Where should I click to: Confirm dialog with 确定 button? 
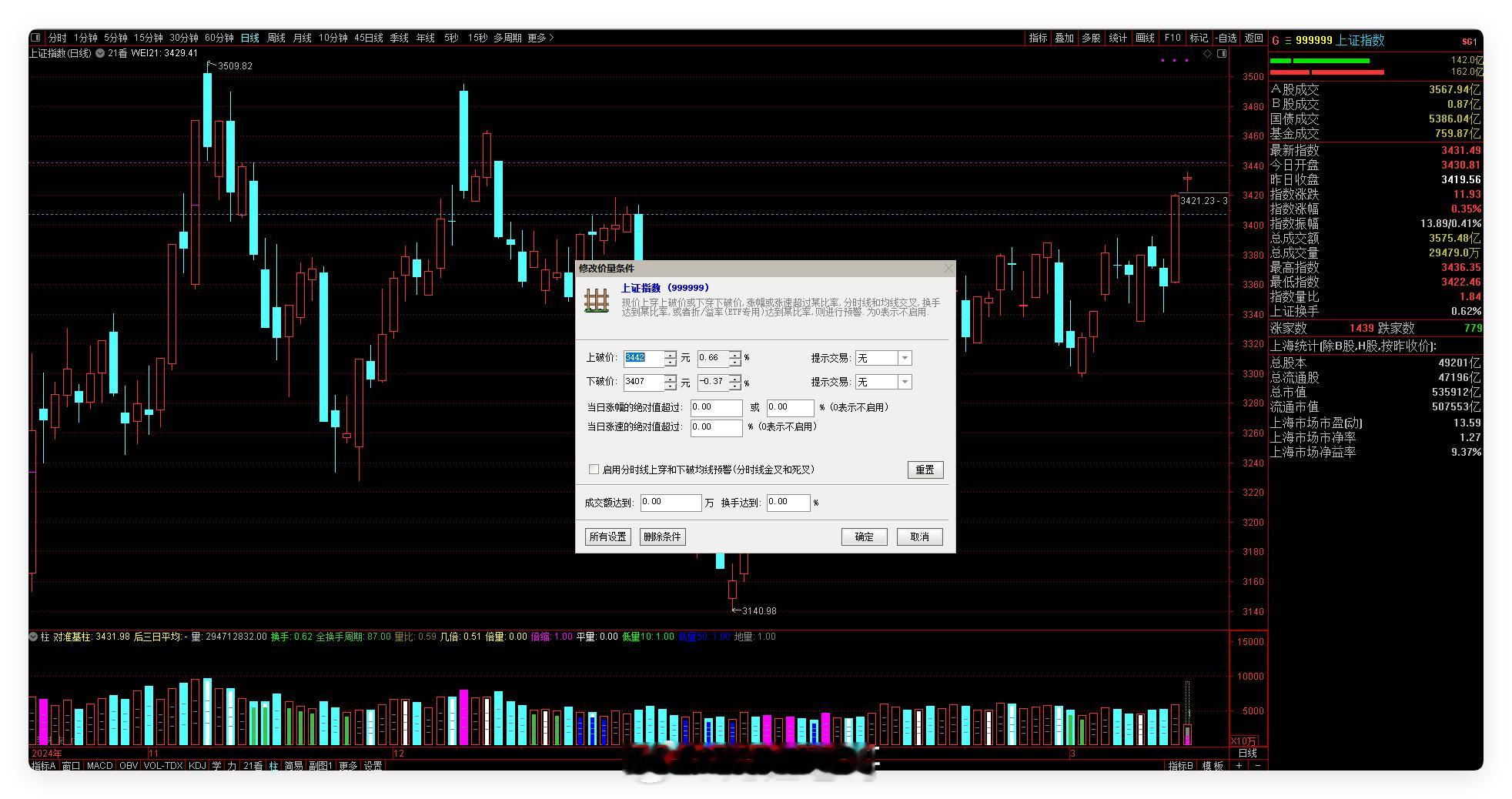pyautogui.click(x=865, y=537)
